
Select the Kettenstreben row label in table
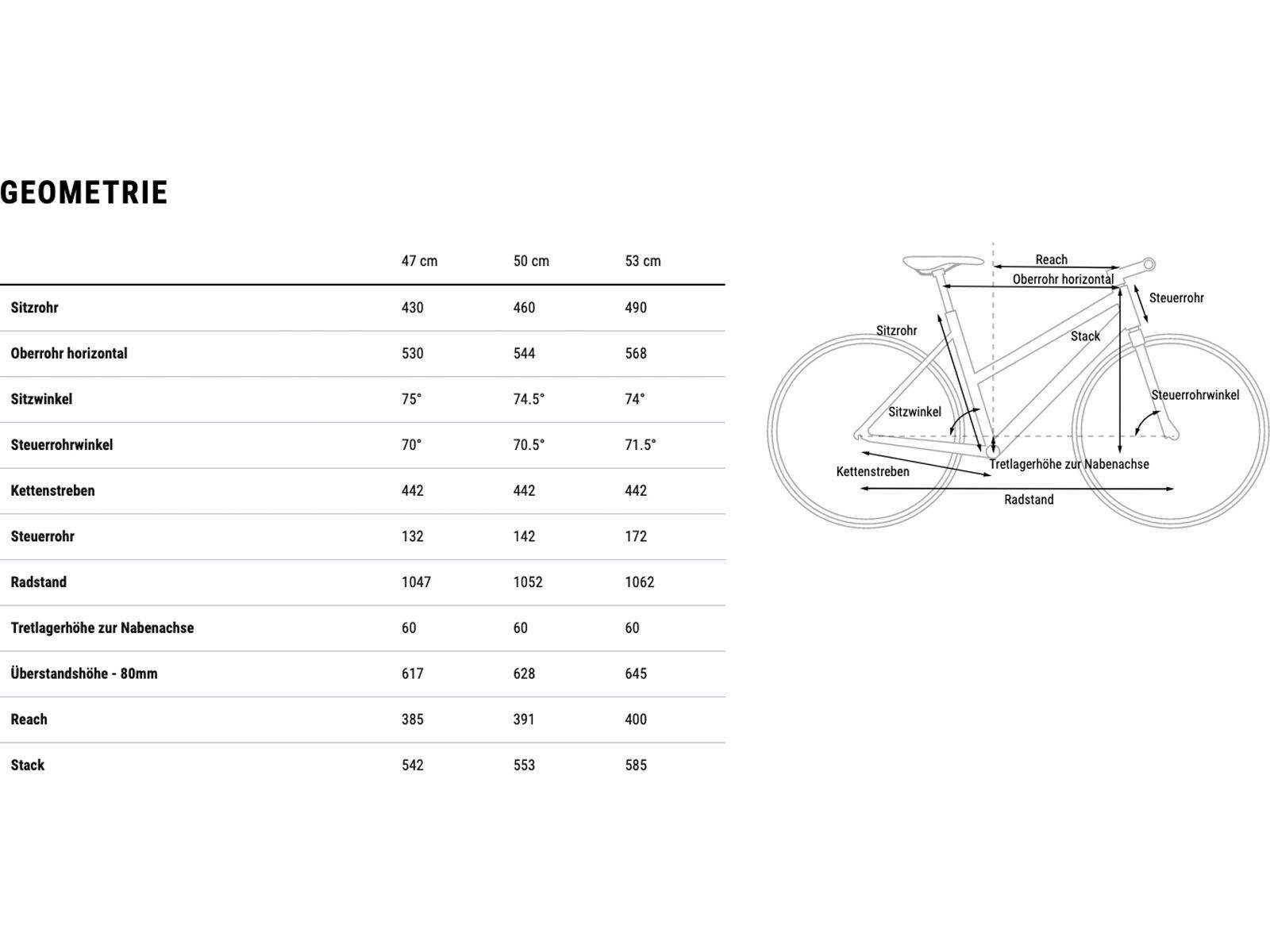[53, 491]
